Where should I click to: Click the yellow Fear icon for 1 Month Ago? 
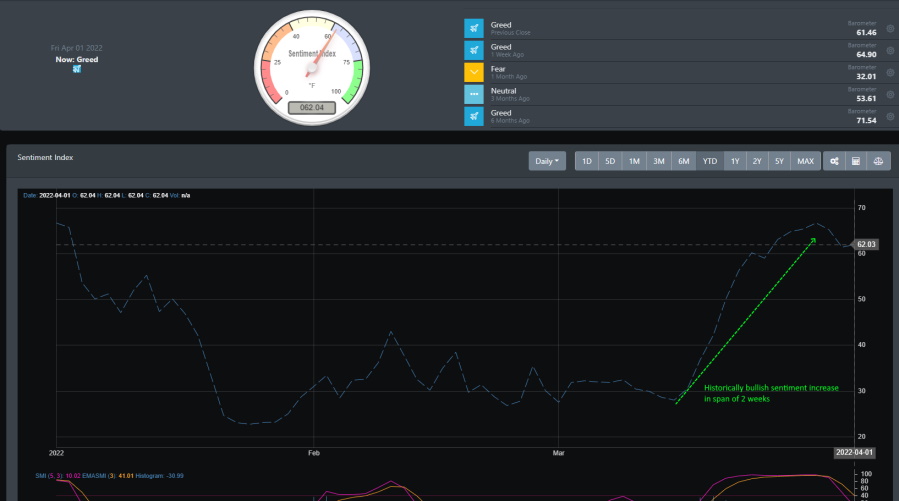(x=474, y=72)
